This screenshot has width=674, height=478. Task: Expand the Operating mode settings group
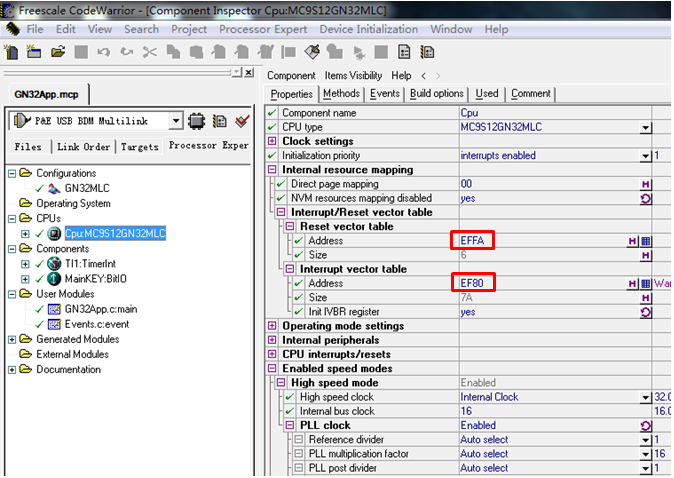272,326
